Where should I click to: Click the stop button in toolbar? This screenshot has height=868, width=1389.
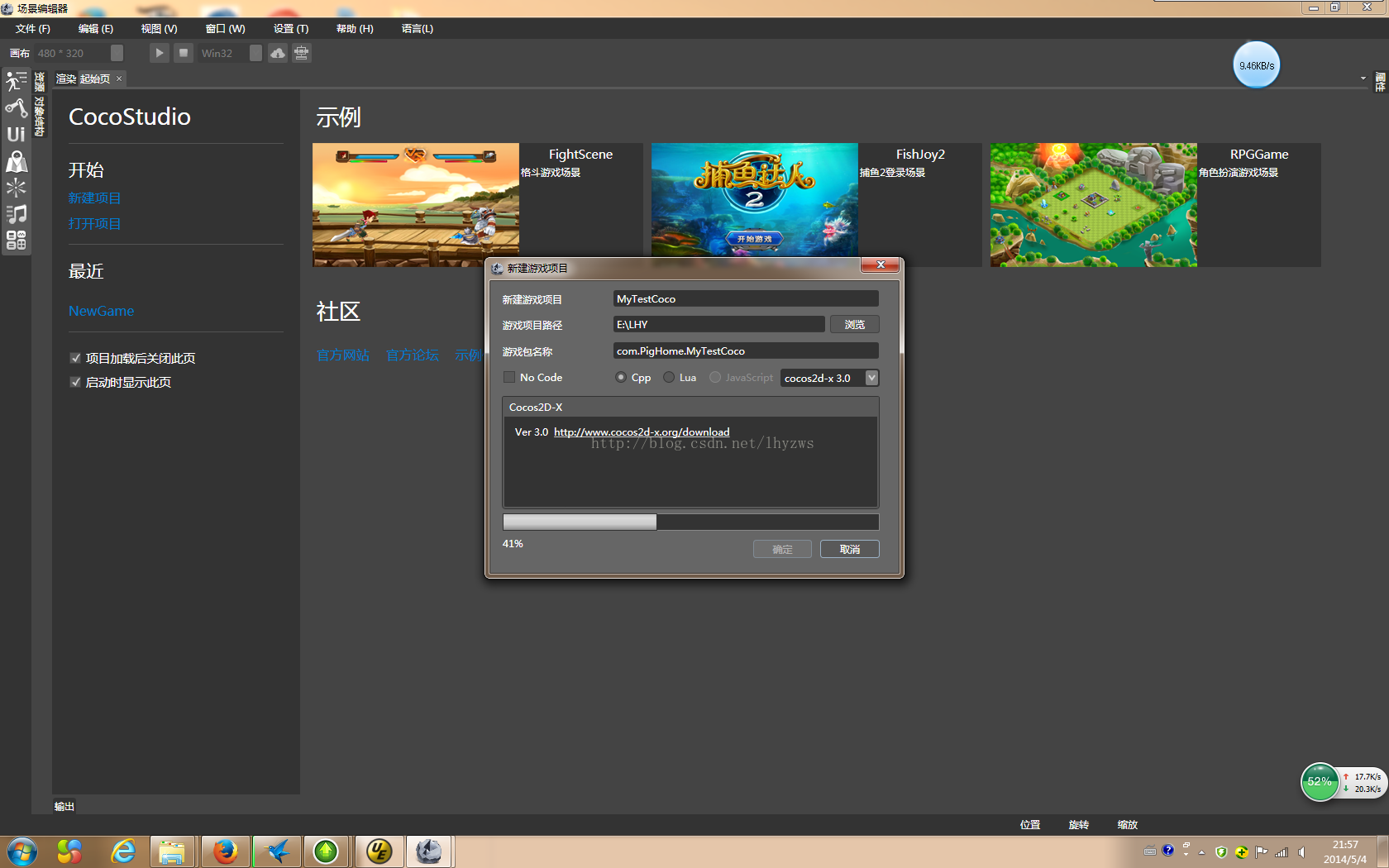point(184,53)
